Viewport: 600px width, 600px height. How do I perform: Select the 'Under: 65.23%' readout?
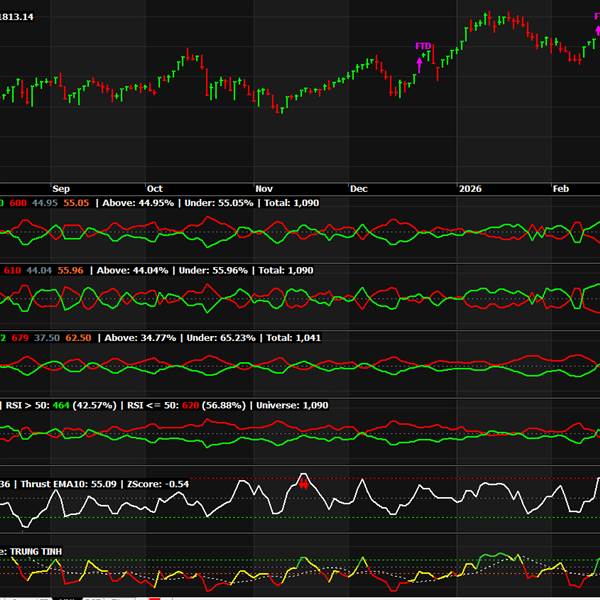[x=221, y=338]
